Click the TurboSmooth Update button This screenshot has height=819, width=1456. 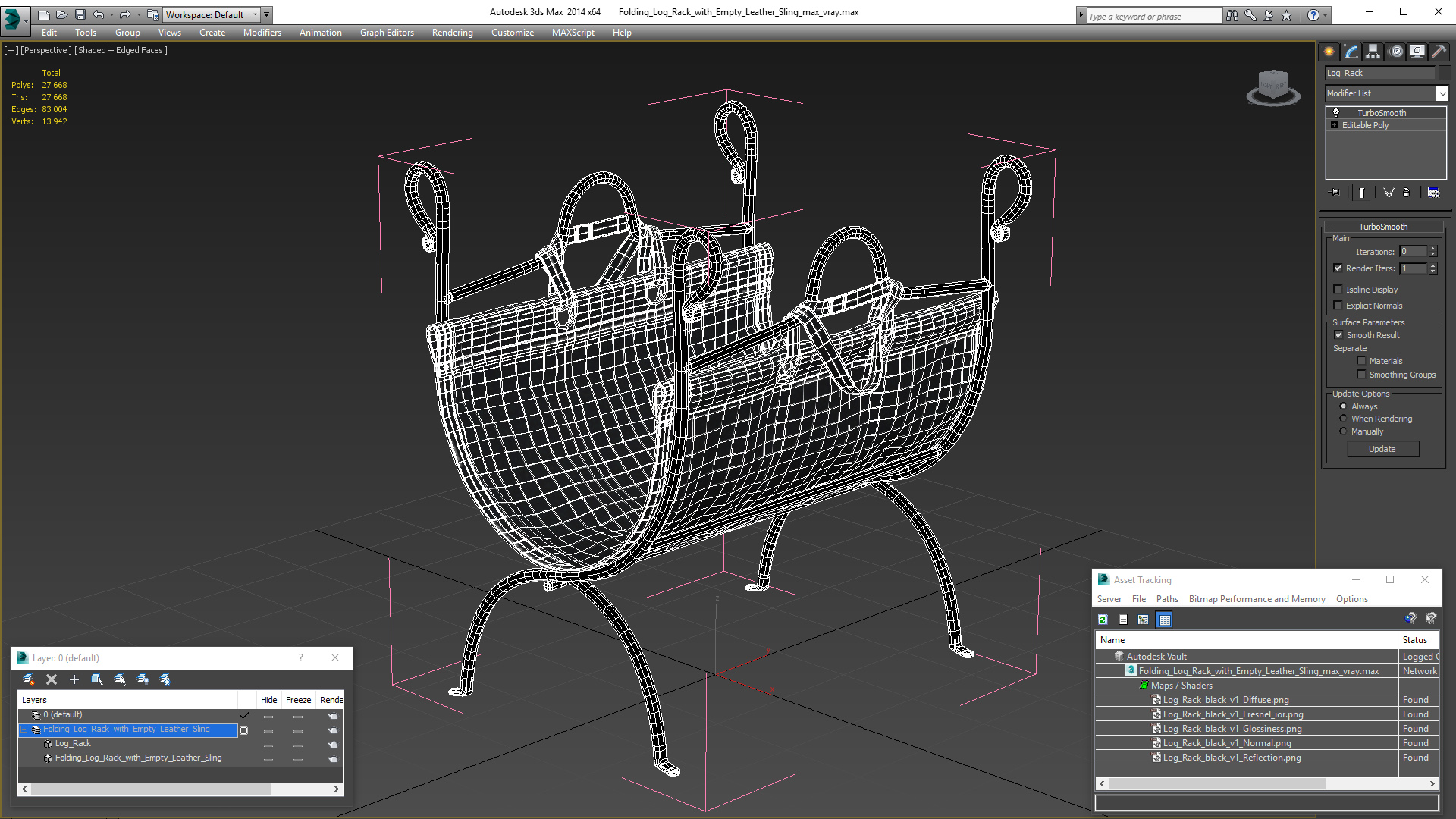(x=1382, y=449)
